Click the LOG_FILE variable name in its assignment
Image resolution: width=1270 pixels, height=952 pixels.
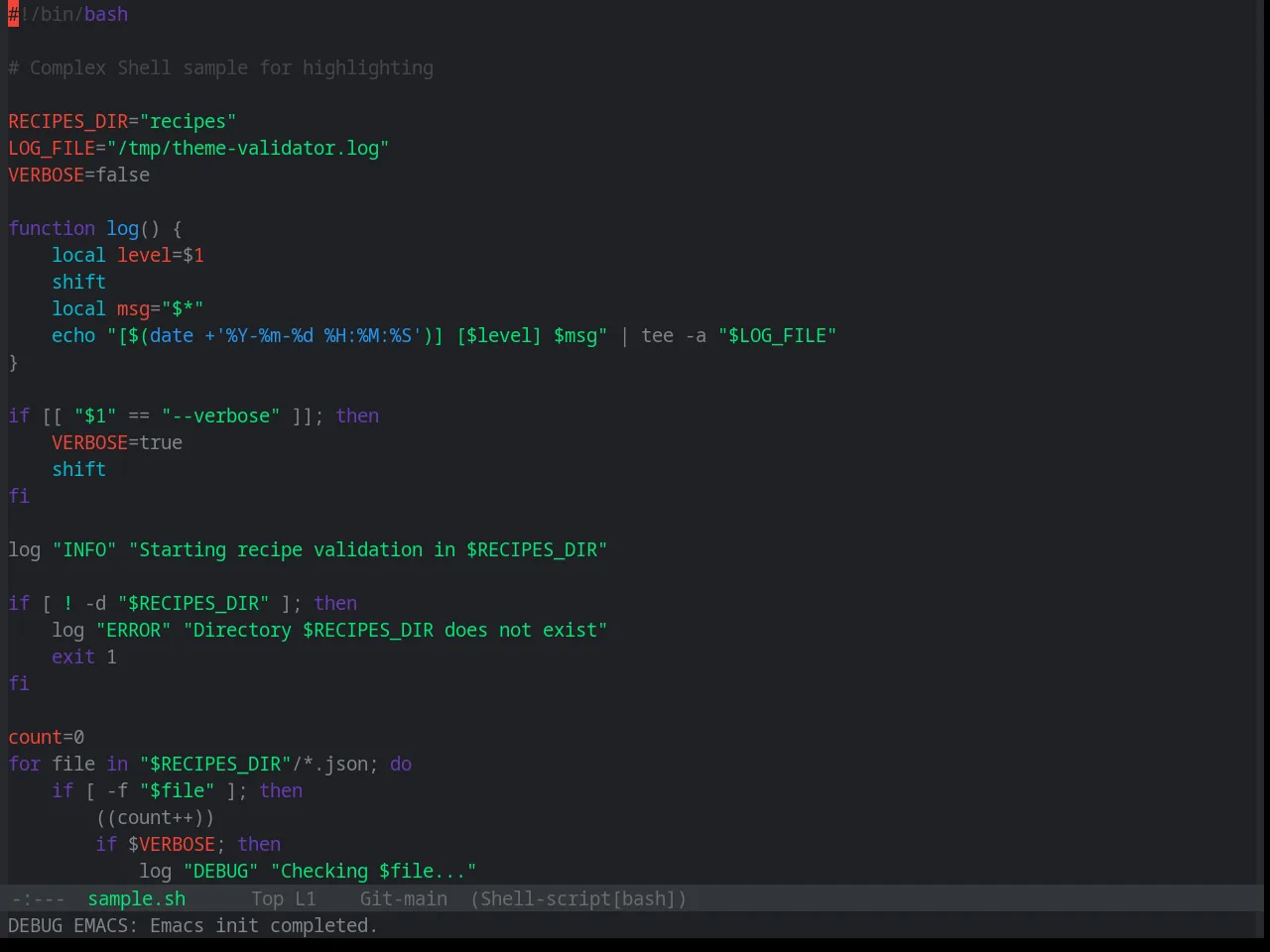52,148
